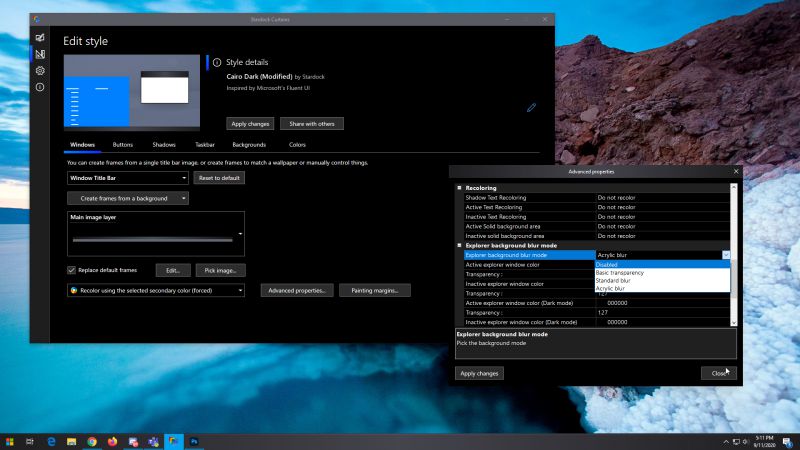Open the settings gear in Curtains sidebar
This screenshot has height=450, width=800.
coord(40,70)
